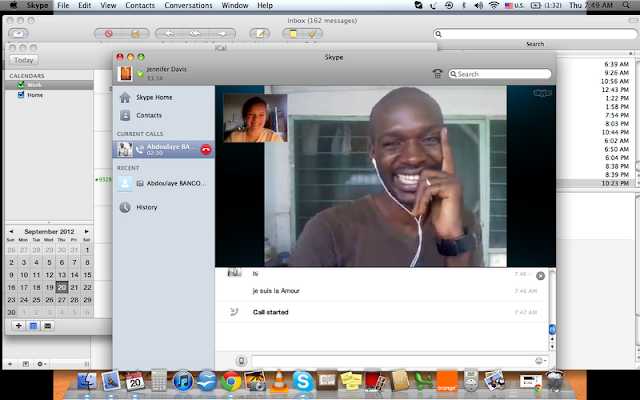Click the Junk button in Mail toolbar
This screenshot has width=640, height=400.
click(x=136, y=33)
